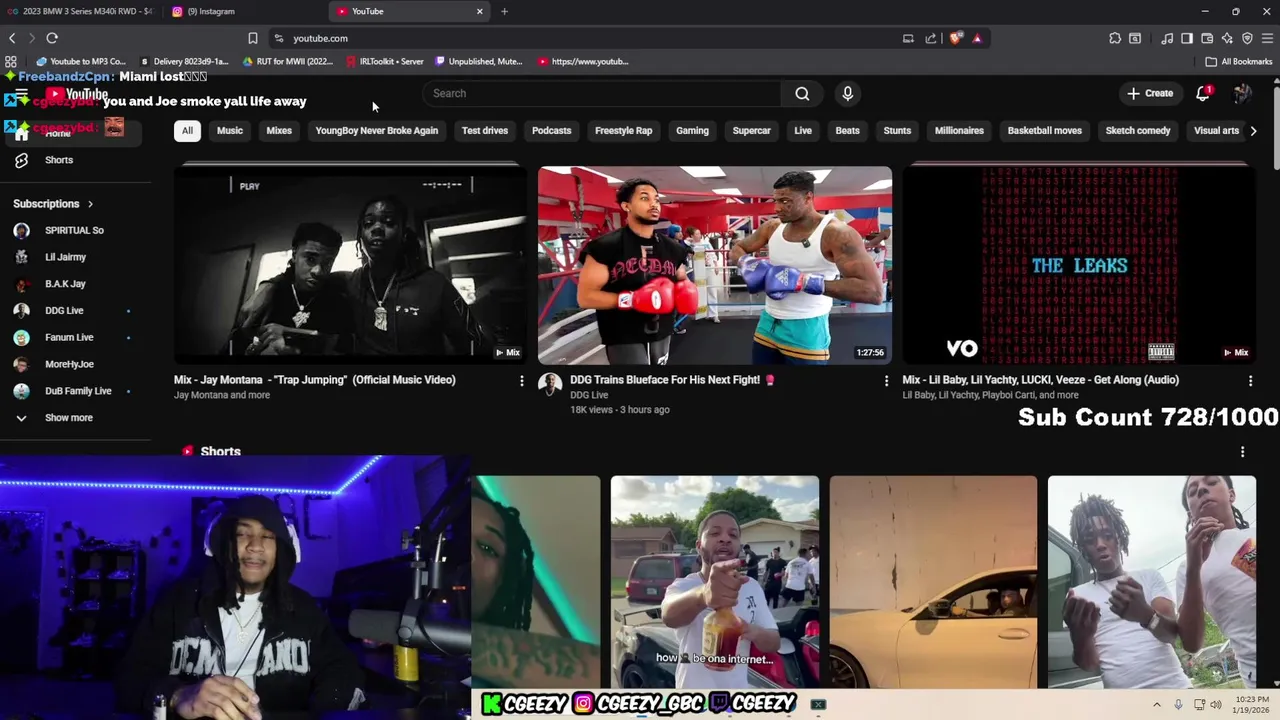This screenshot has height=720, width=1280.
Task: Select the Freestyle Rap chip
Action: pyautogui.click(x=623, y=131)
